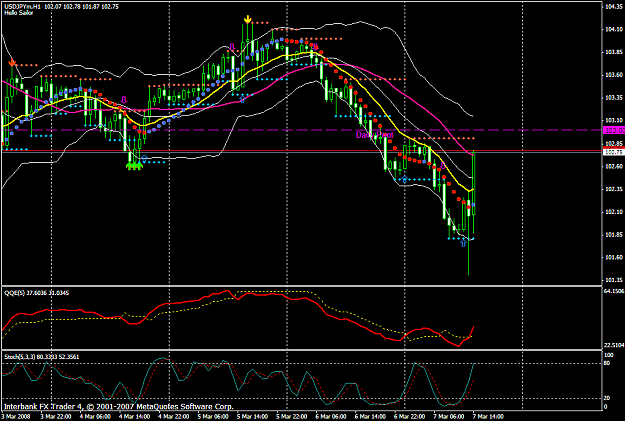Click the 'Hello Sailor' indicator comment
This screenshot has width=625, height=421.
(19, 13)
